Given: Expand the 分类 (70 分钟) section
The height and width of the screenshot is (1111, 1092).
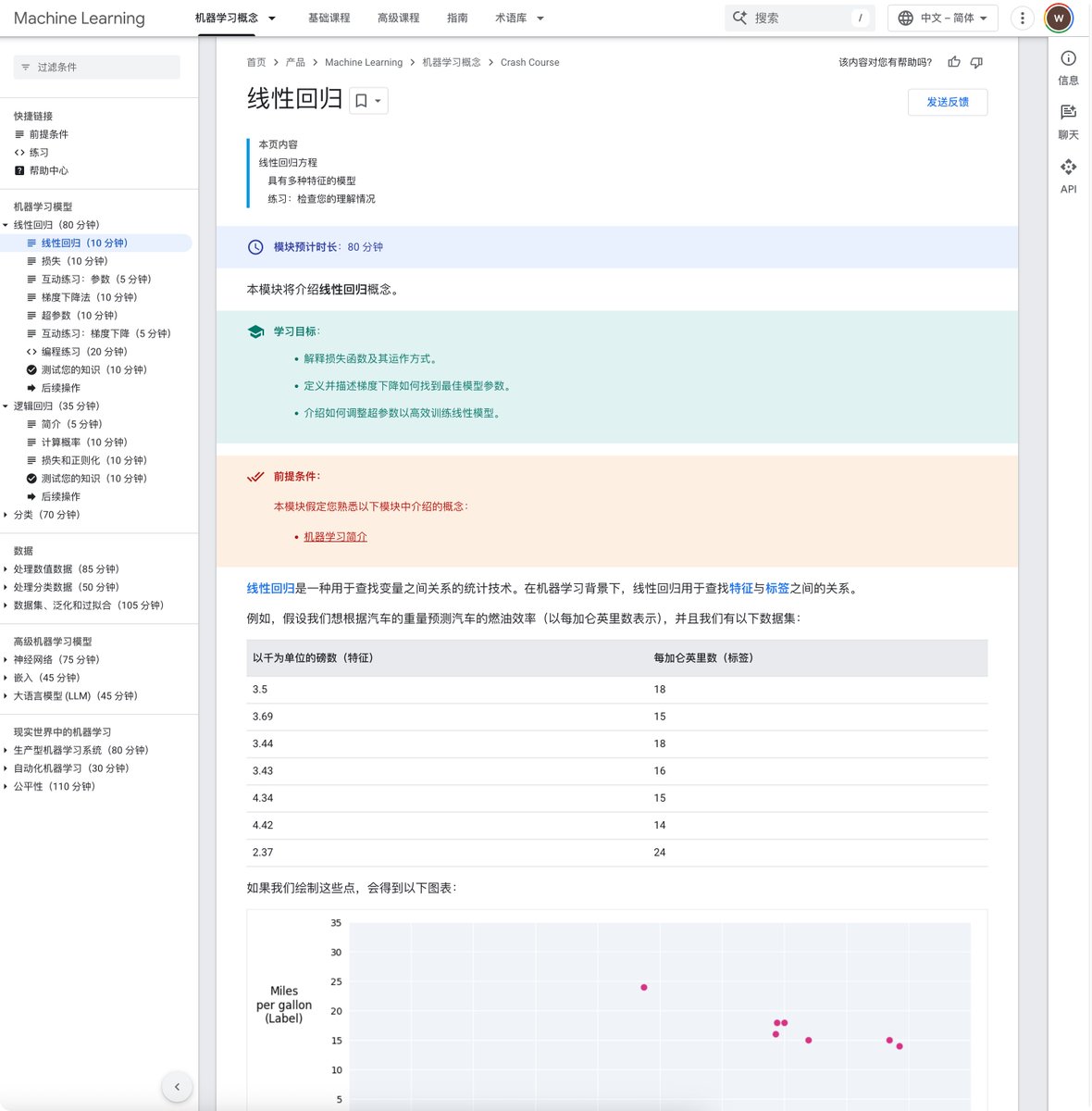Looking at the screenshot, I should (x=6, y=515).
